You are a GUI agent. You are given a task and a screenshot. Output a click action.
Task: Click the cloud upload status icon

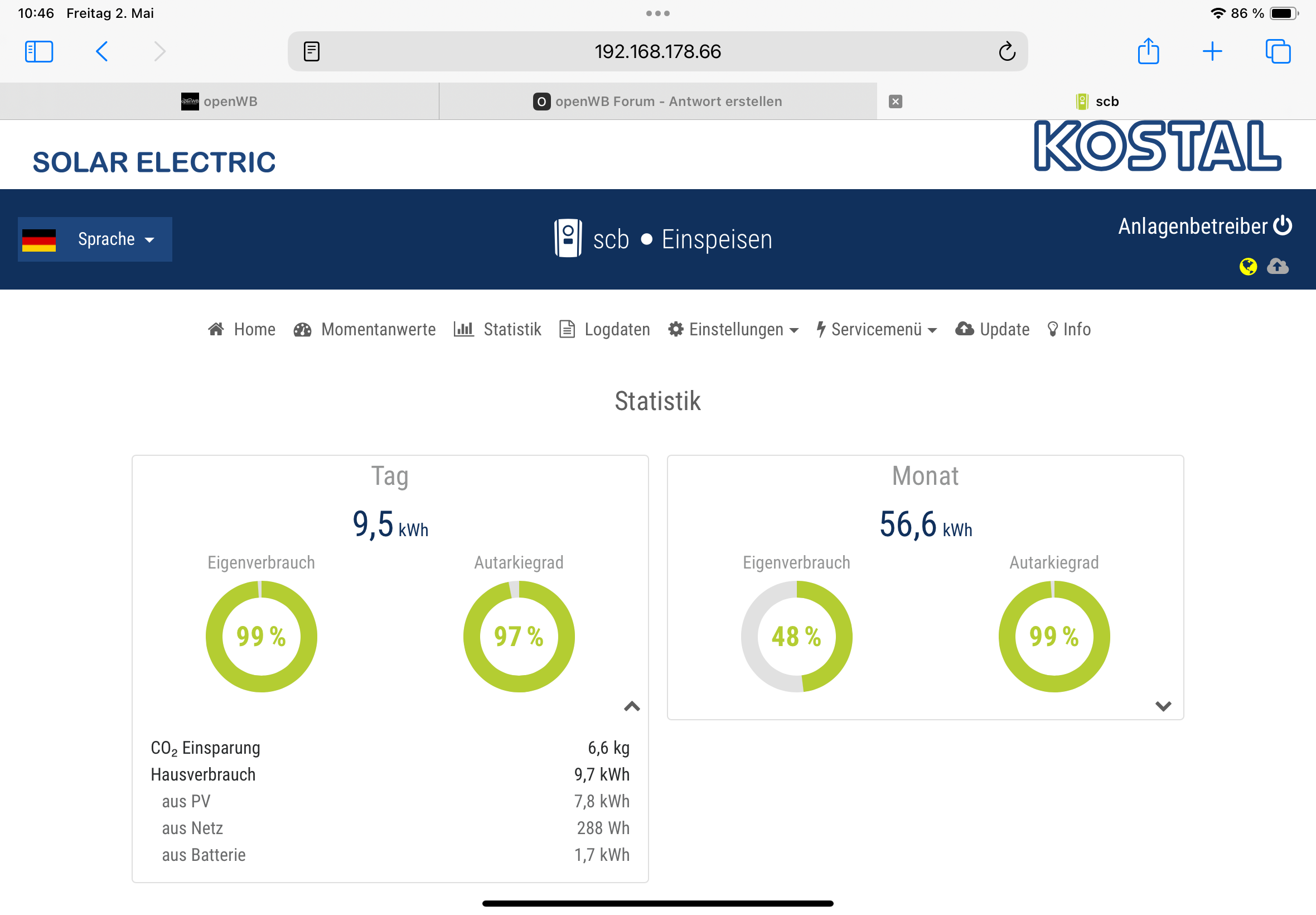[1278, 266]
